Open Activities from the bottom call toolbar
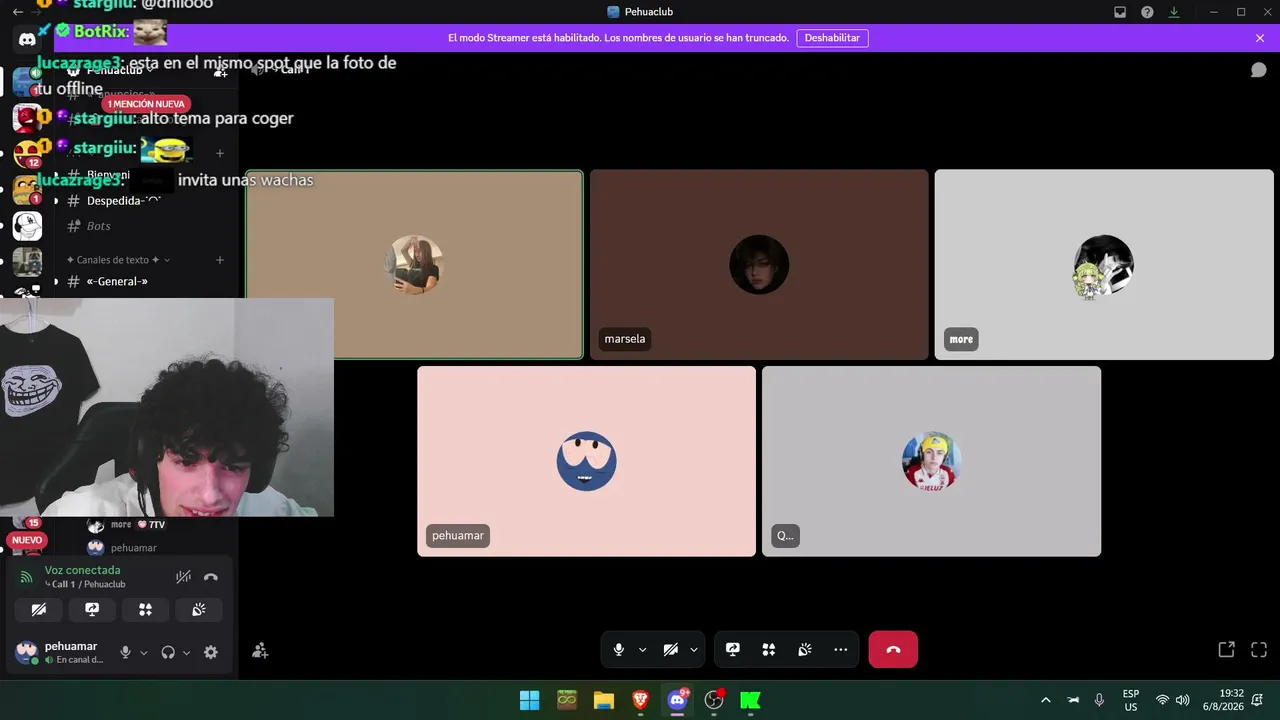 coord(769,650)
